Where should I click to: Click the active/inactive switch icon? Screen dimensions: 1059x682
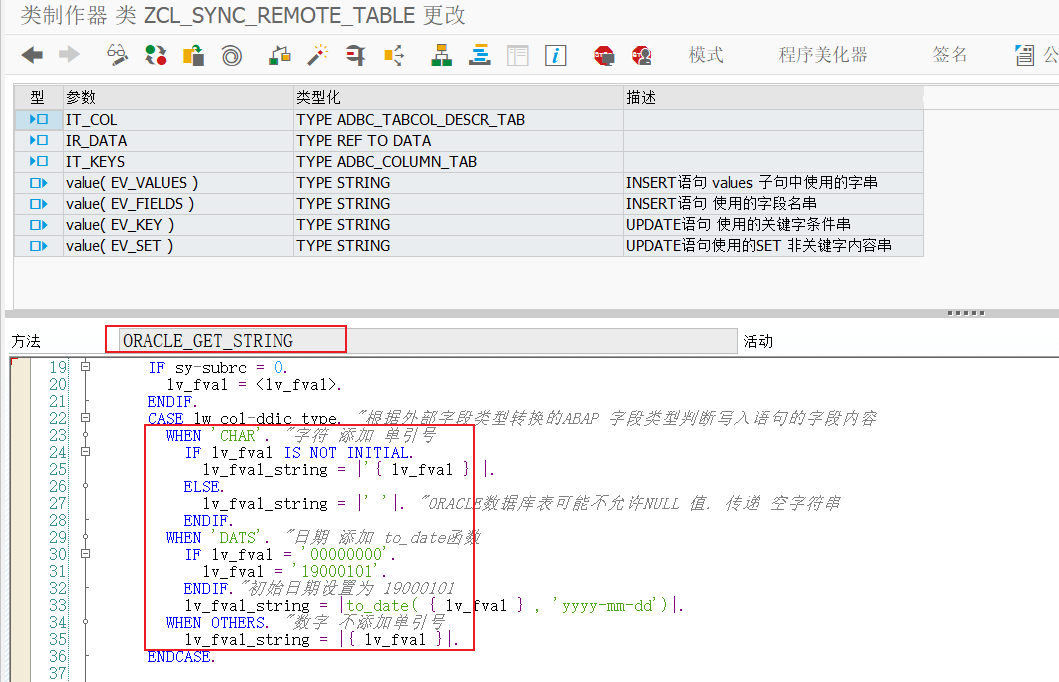coord(156,55)
